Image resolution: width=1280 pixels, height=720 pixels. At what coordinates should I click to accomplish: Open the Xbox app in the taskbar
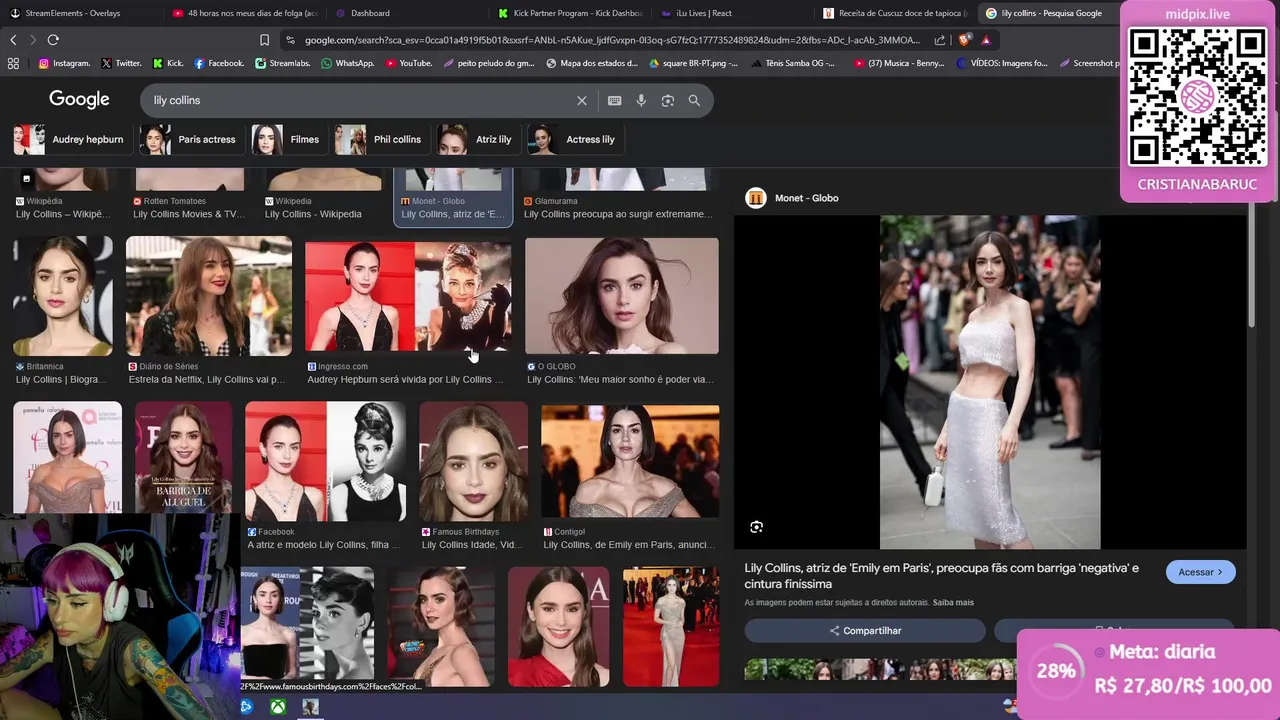(278, 707)
